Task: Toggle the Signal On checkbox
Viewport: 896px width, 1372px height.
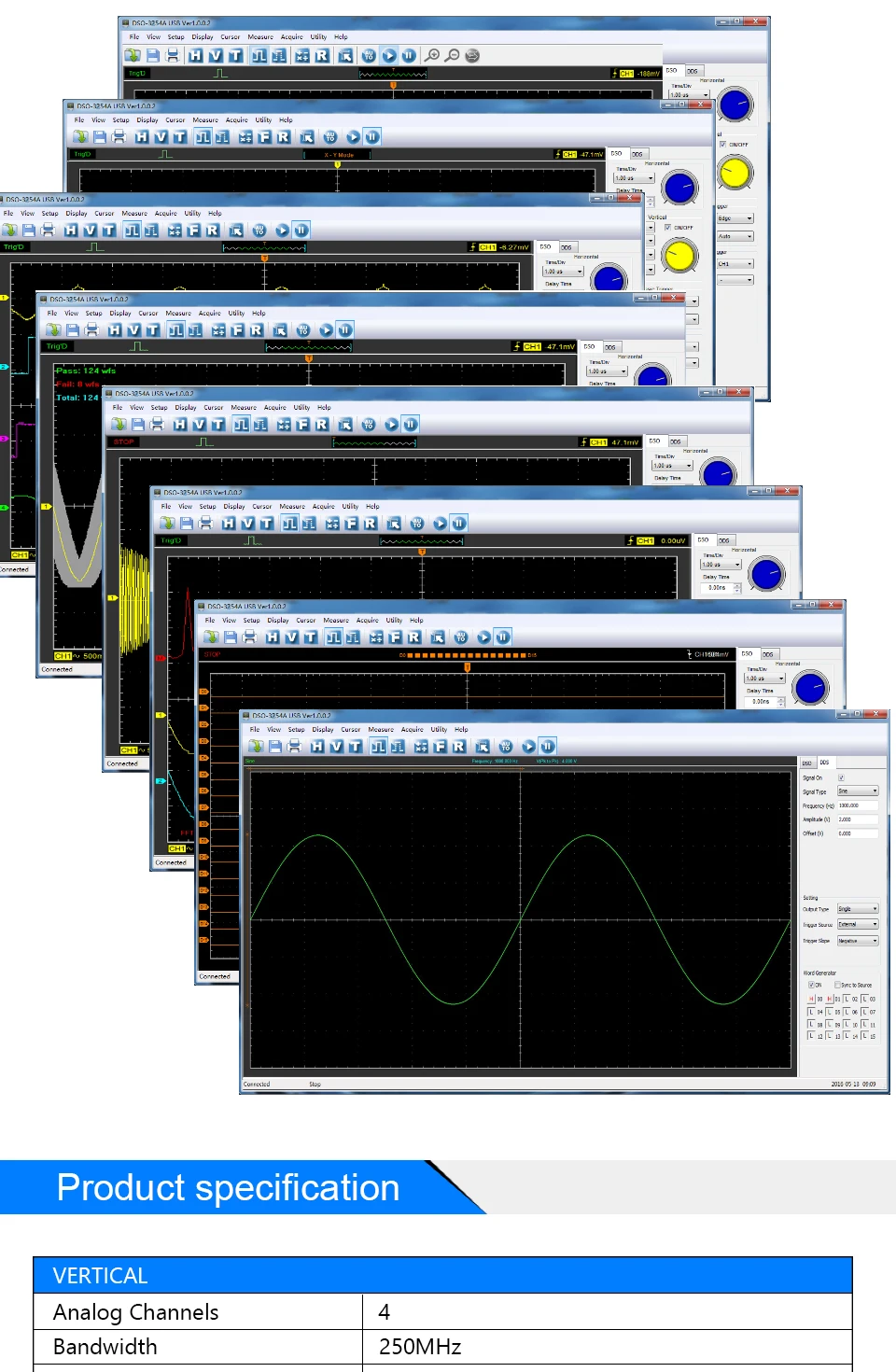Action: tap(841, 777)
